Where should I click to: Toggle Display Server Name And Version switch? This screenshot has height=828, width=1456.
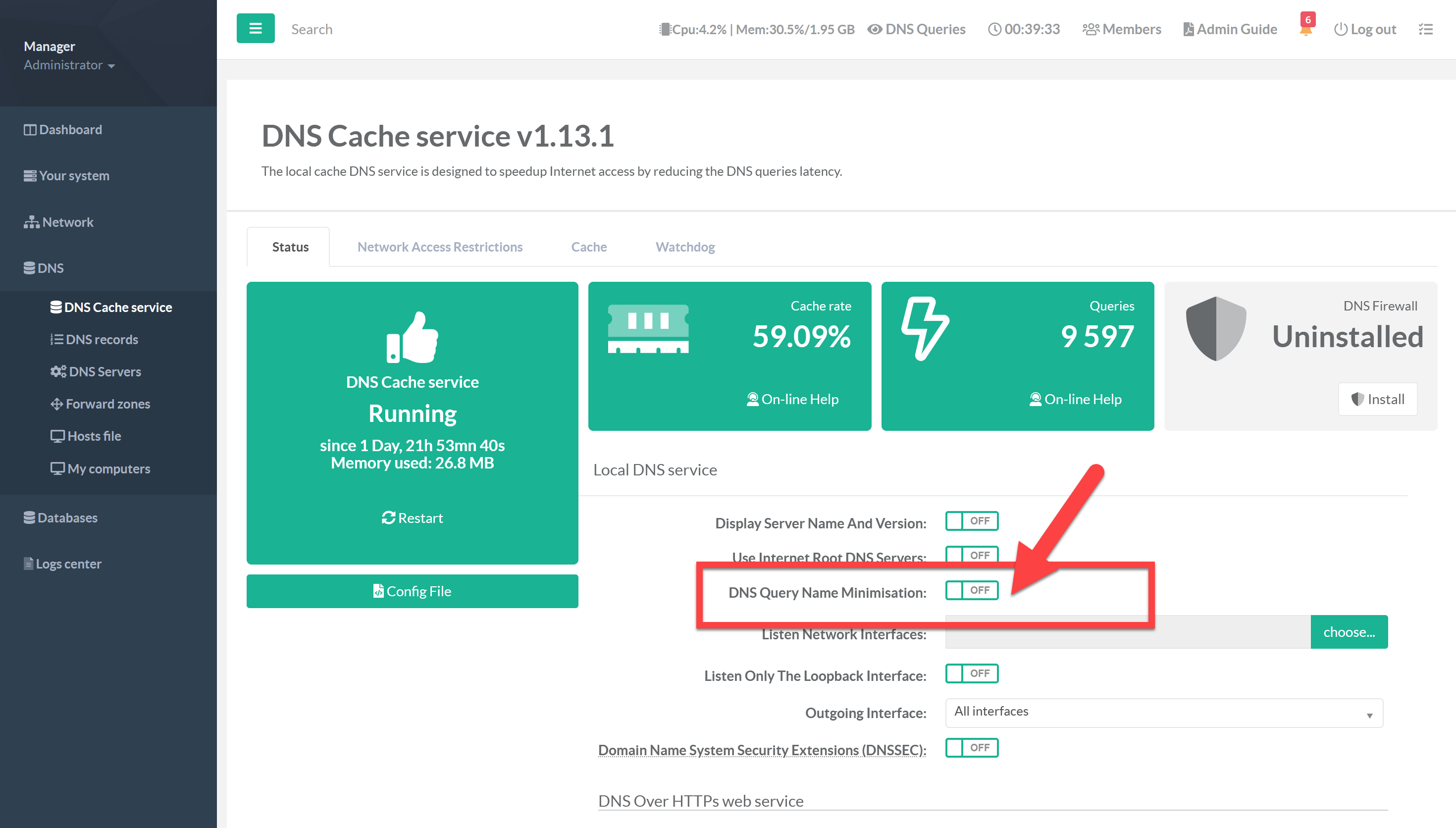click(x=971, y=521)
